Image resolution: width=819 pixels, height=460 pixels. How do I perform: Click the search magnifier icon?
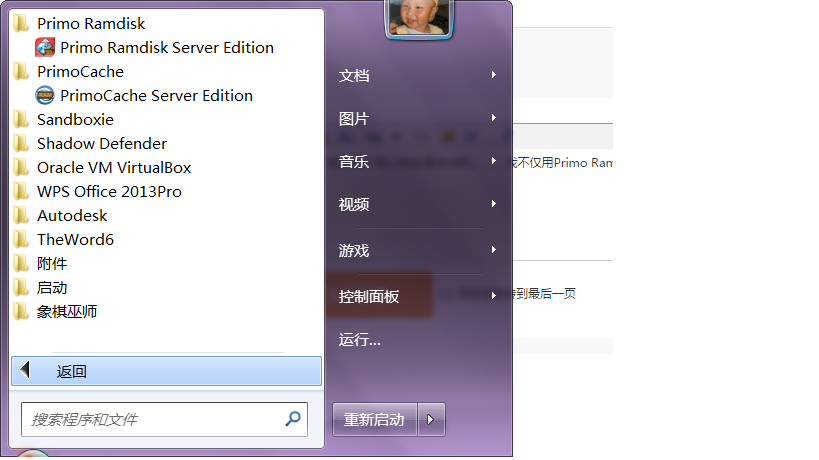pyautogui.click(x=293, y=418)
